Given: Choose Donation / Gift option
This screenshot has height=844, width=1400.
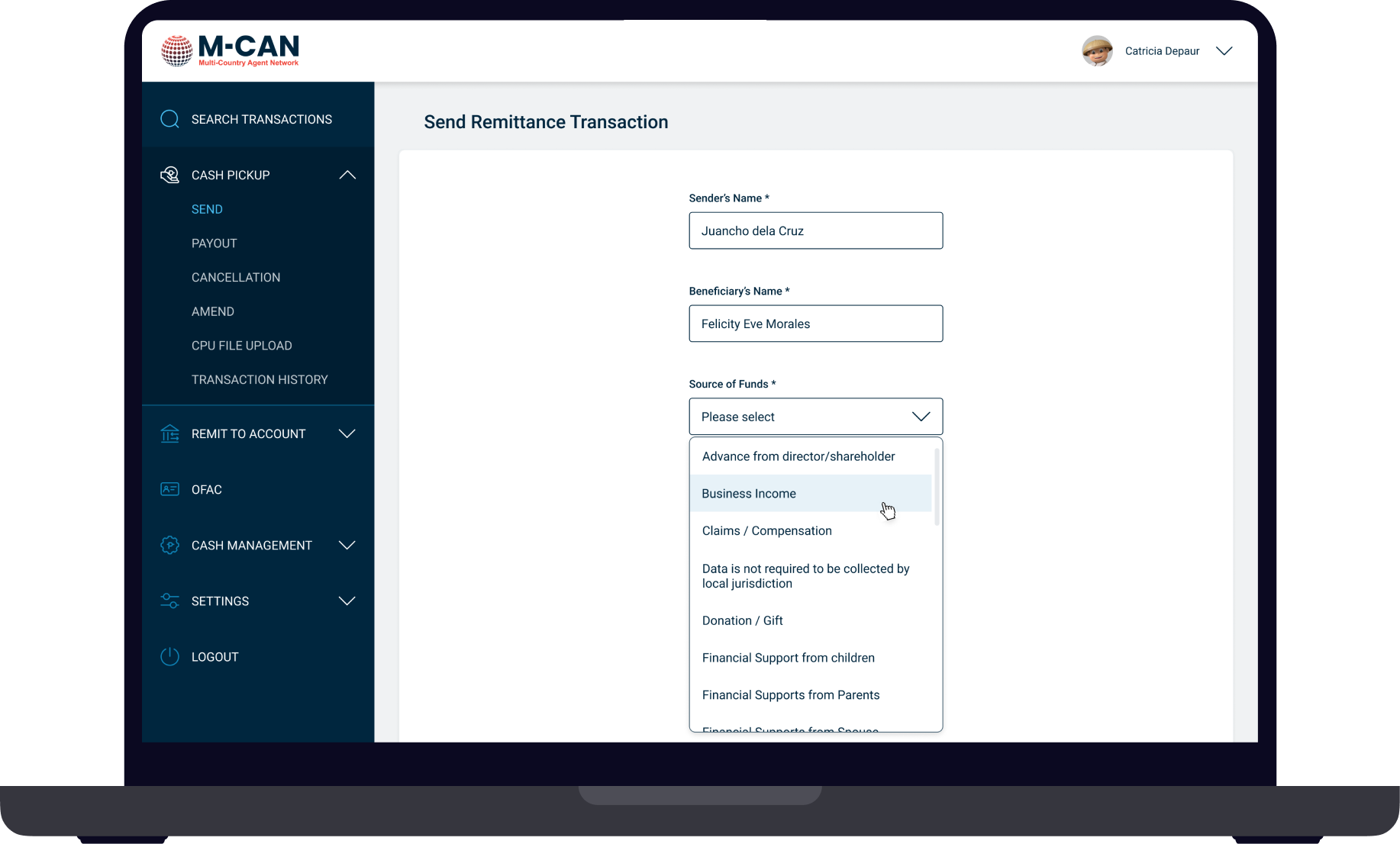Looking at the screenshot, I should [742, 620].
